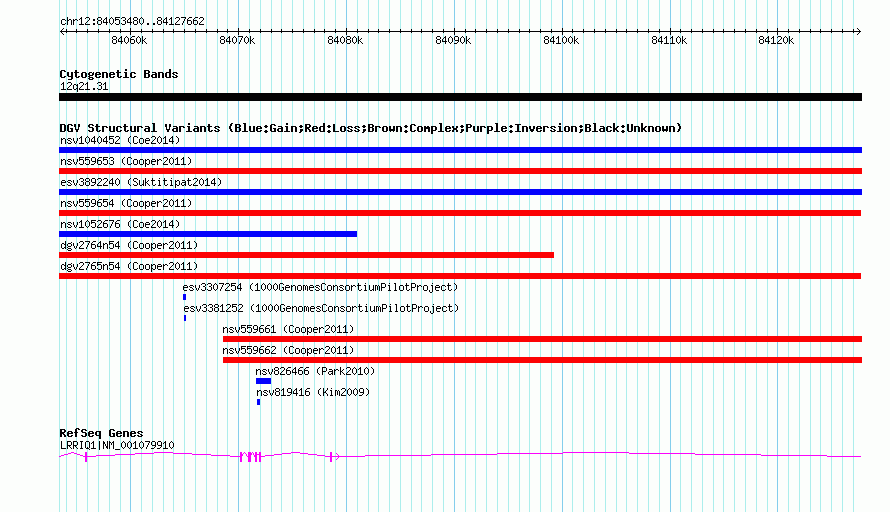The width and height of the screenshot is (890, 512).
Task: Select the RefSeq Genes track title
Action: (x=101, y=433)
